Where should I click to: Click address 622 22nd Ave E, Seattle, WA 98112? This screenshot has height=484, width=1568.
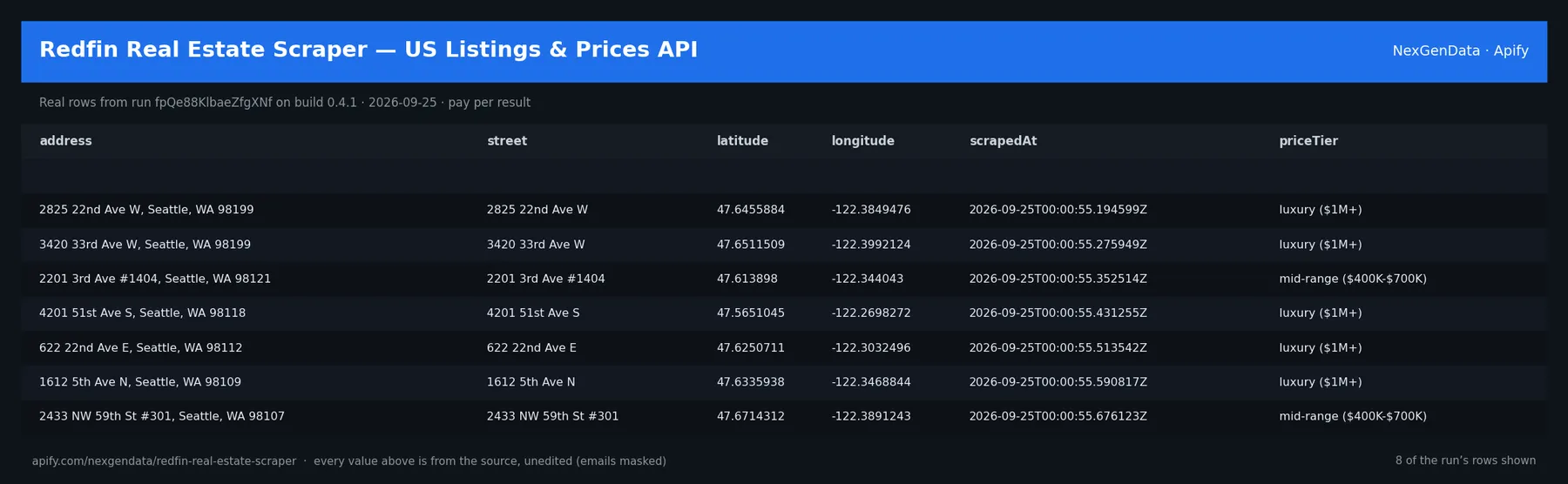141,347
